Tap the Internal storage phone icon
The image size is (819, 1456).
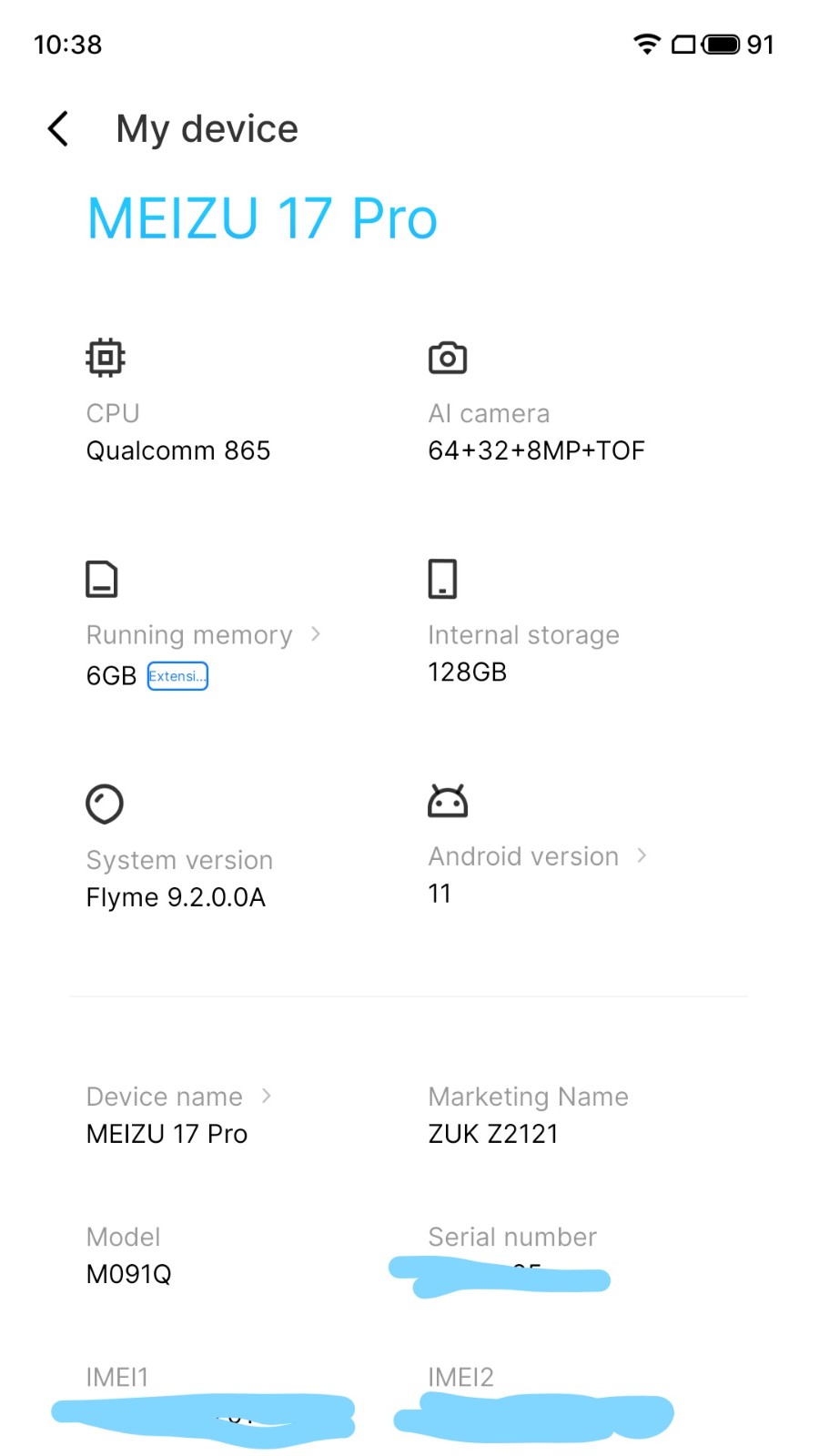coord(443,579)
